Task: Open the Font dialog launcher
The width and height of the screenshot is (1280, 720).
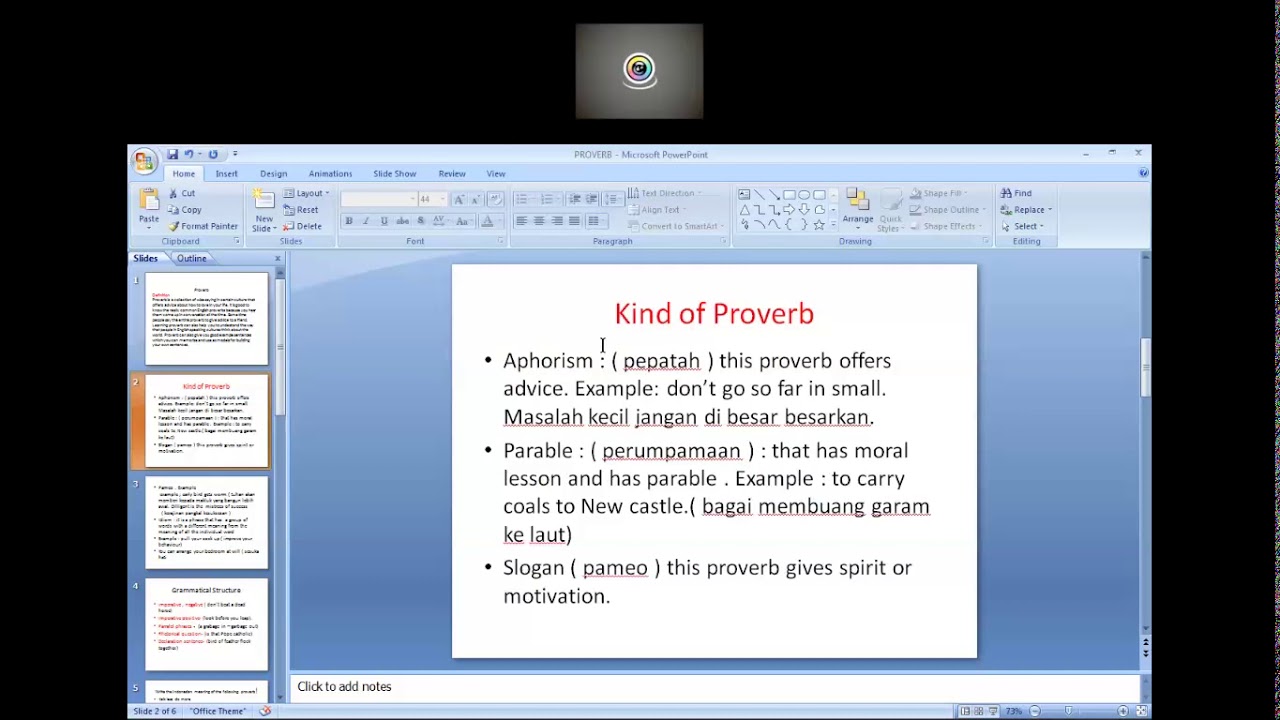Action: [x=499, y=241]
